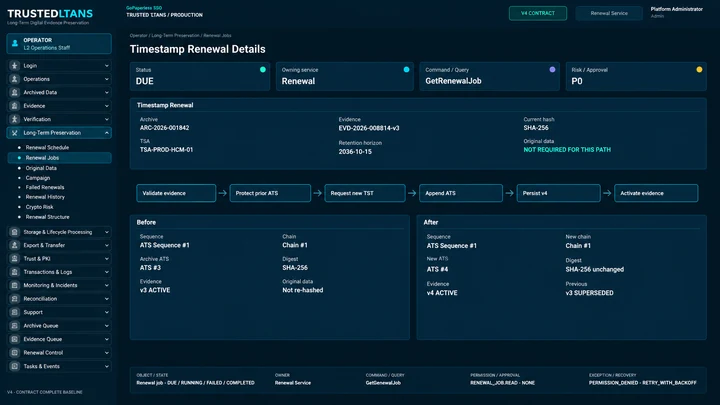Click the Reconciliation sidebar icon
This screenshot has width=720, height=405.
pyautogui.click(x=15, y=298)
